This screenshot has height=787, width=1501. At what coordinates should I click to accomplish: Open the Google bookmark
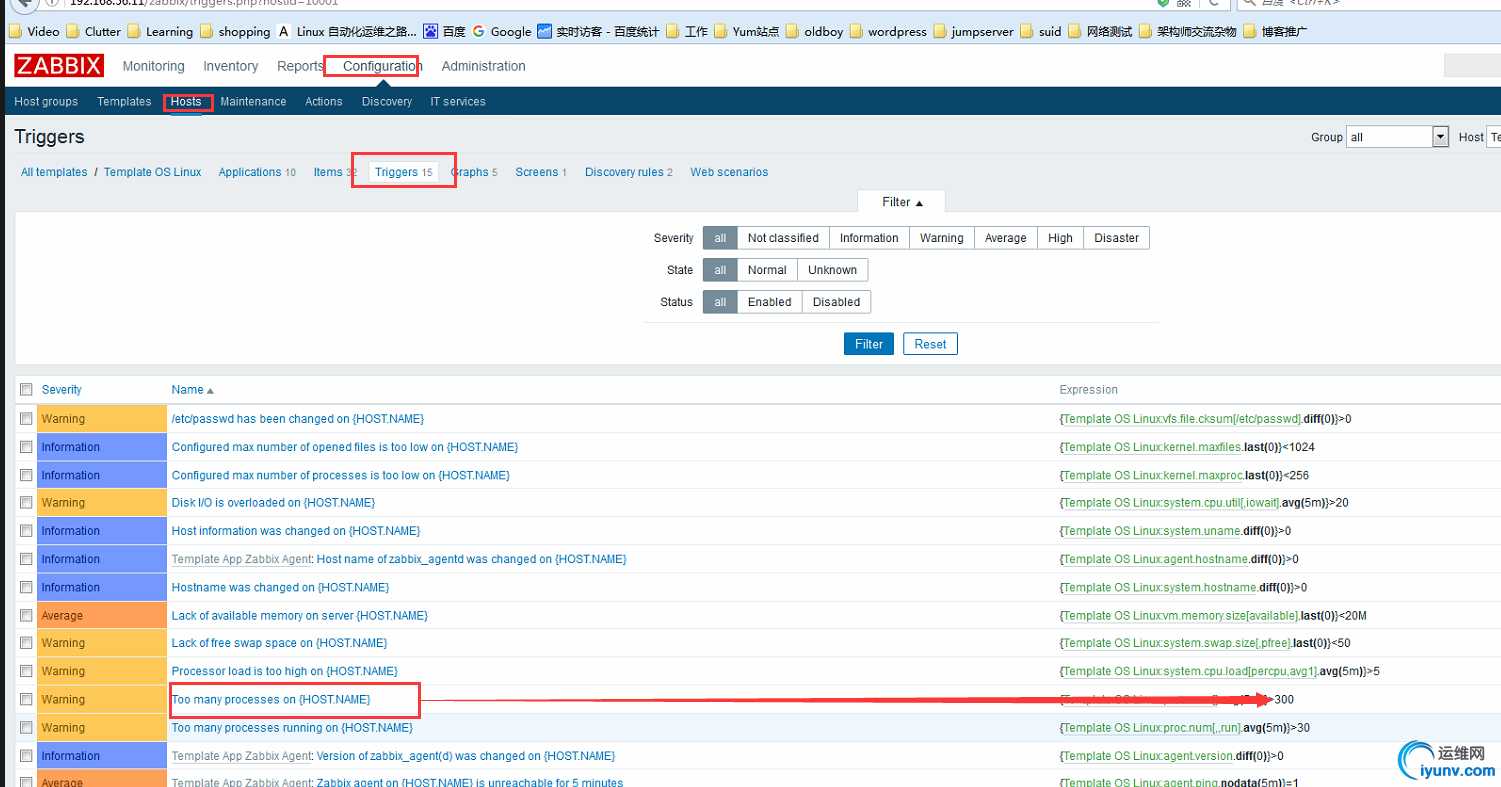click(502, 31)
